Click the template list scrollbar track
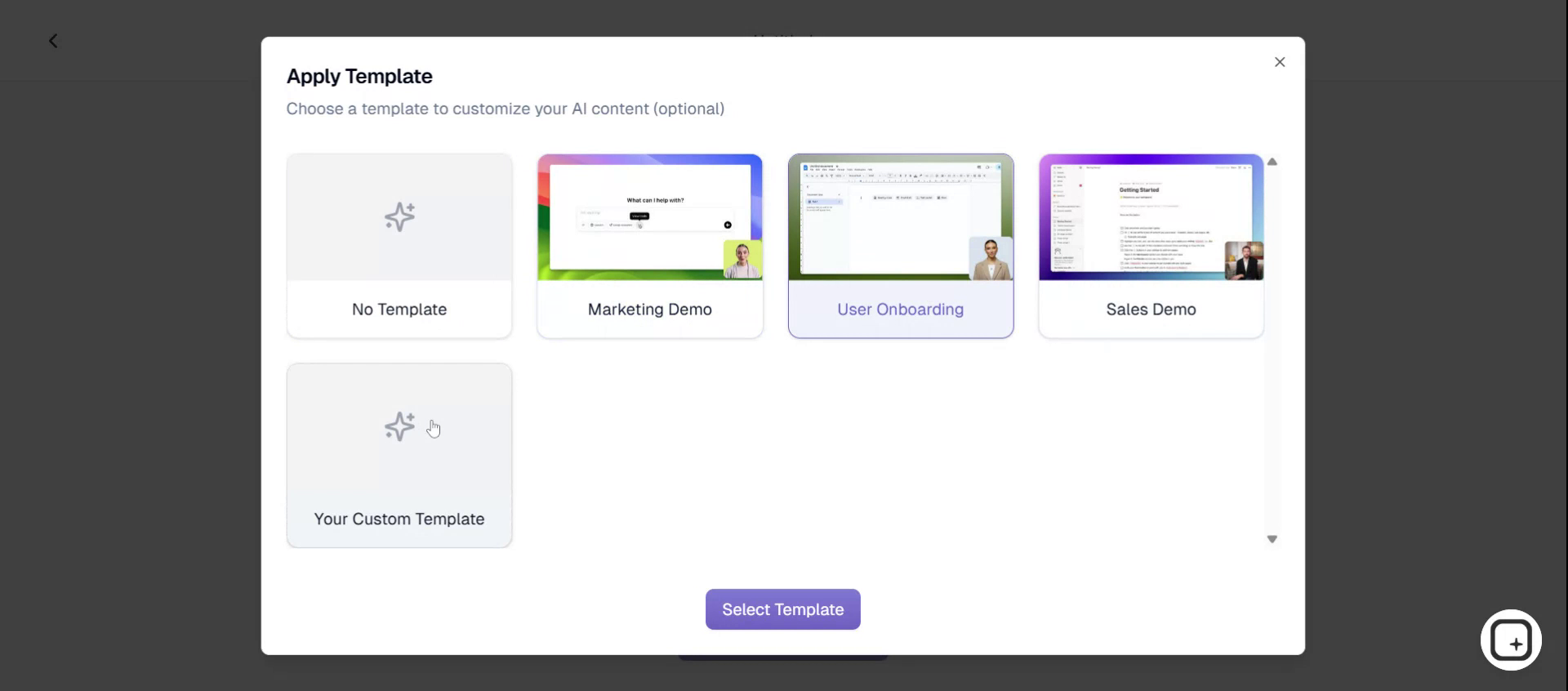Viewport: 1568px width, 691px height. [1272, 351]
